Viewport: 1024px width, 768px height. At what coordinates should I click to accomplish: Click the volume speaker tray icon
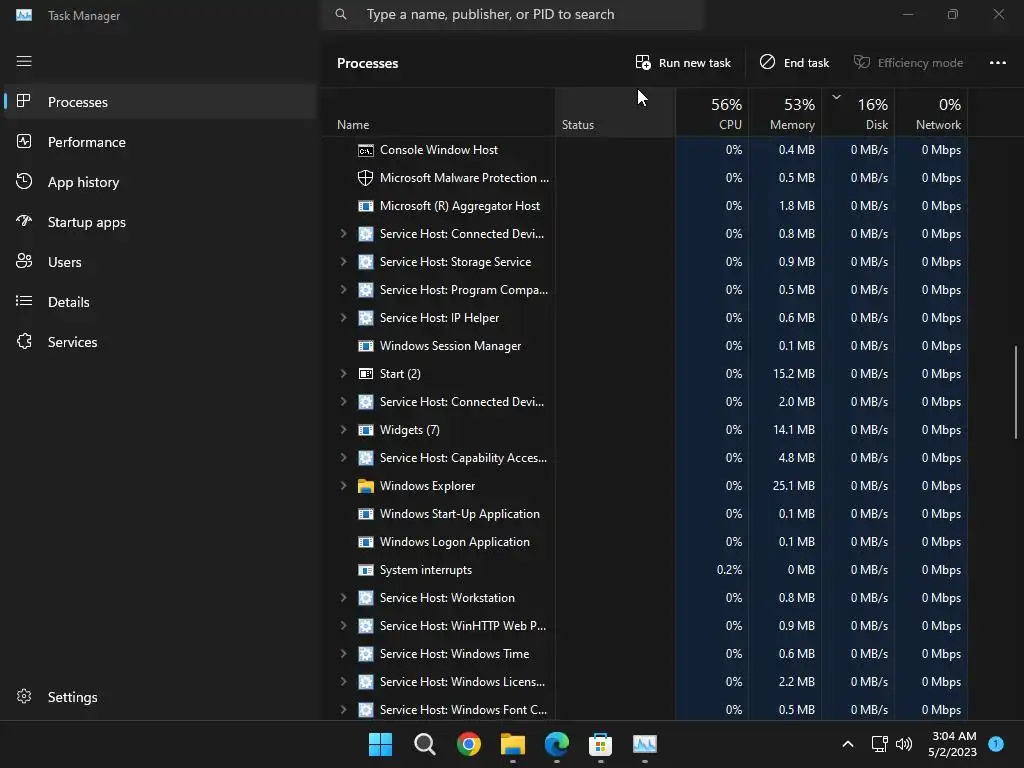click(904, 744)
